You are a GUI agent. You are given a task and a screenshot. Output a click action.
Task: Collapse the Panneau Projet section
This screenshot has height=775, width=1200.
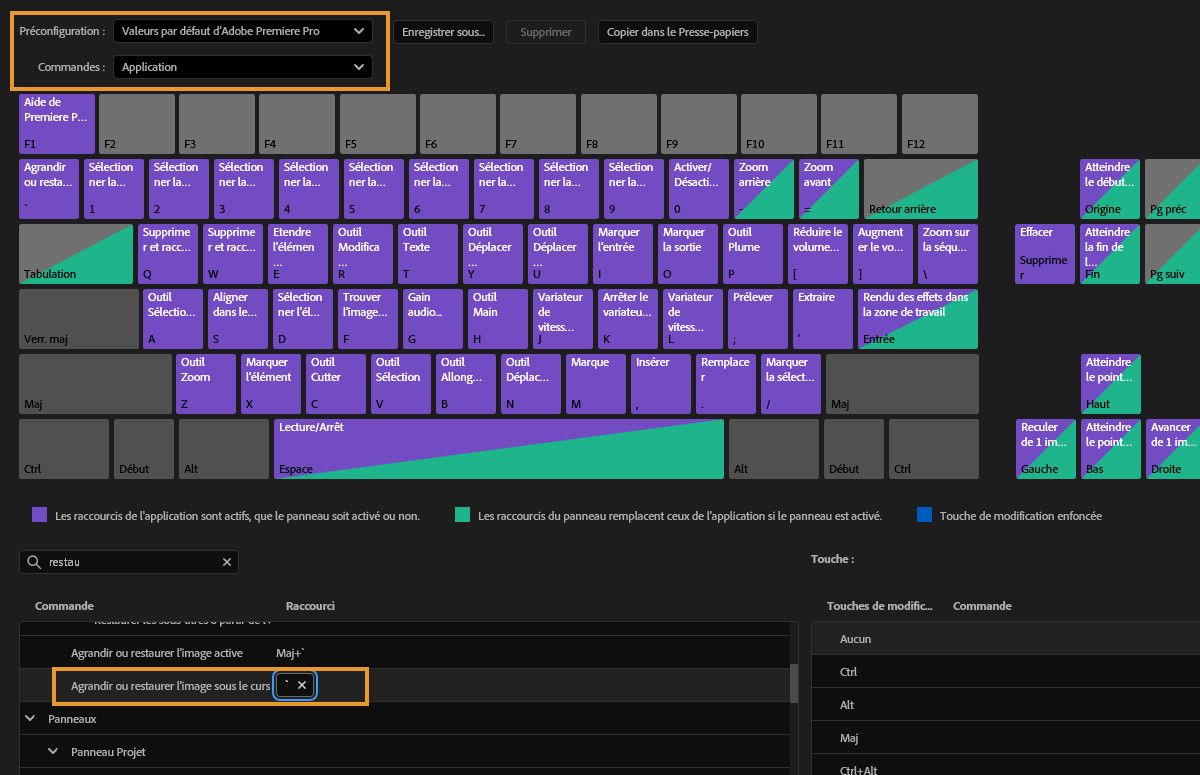click(54, 750)
